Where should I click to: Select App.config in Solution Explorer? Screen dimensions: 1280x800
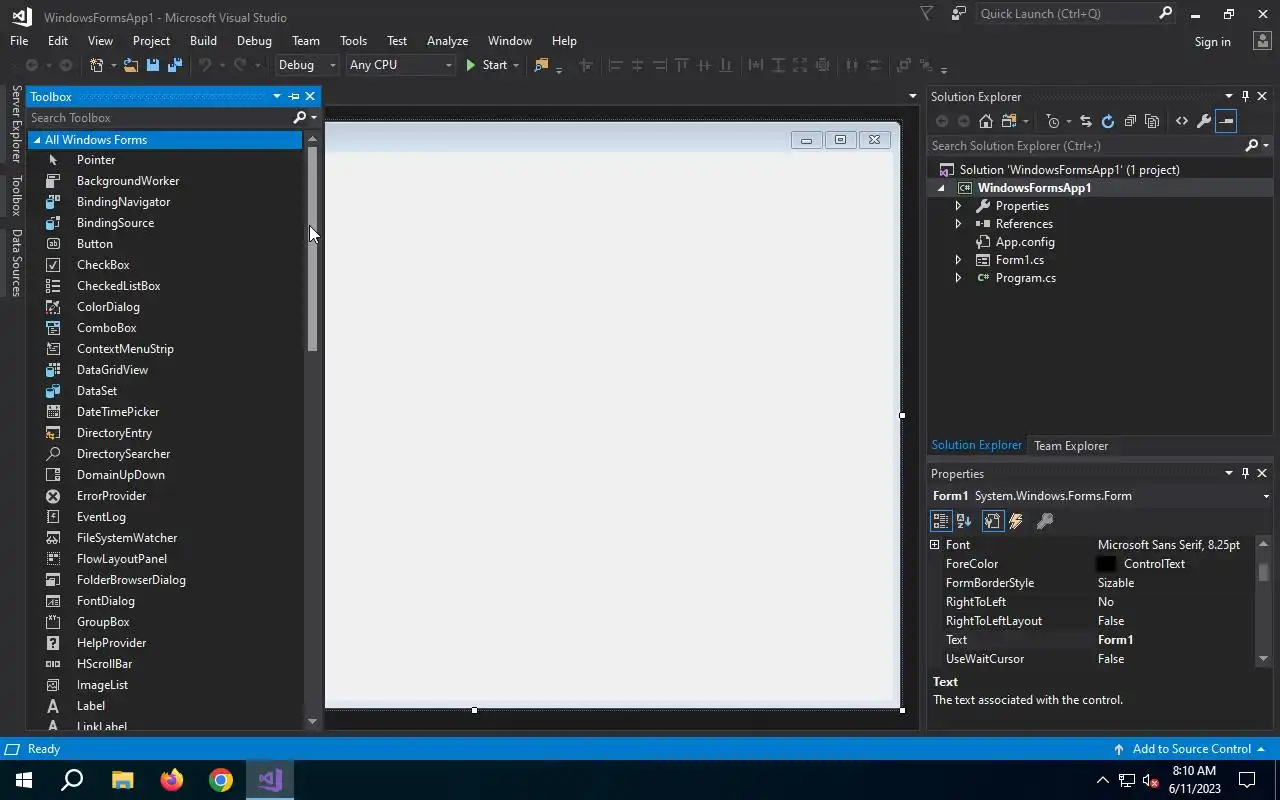click(1024, 242)
